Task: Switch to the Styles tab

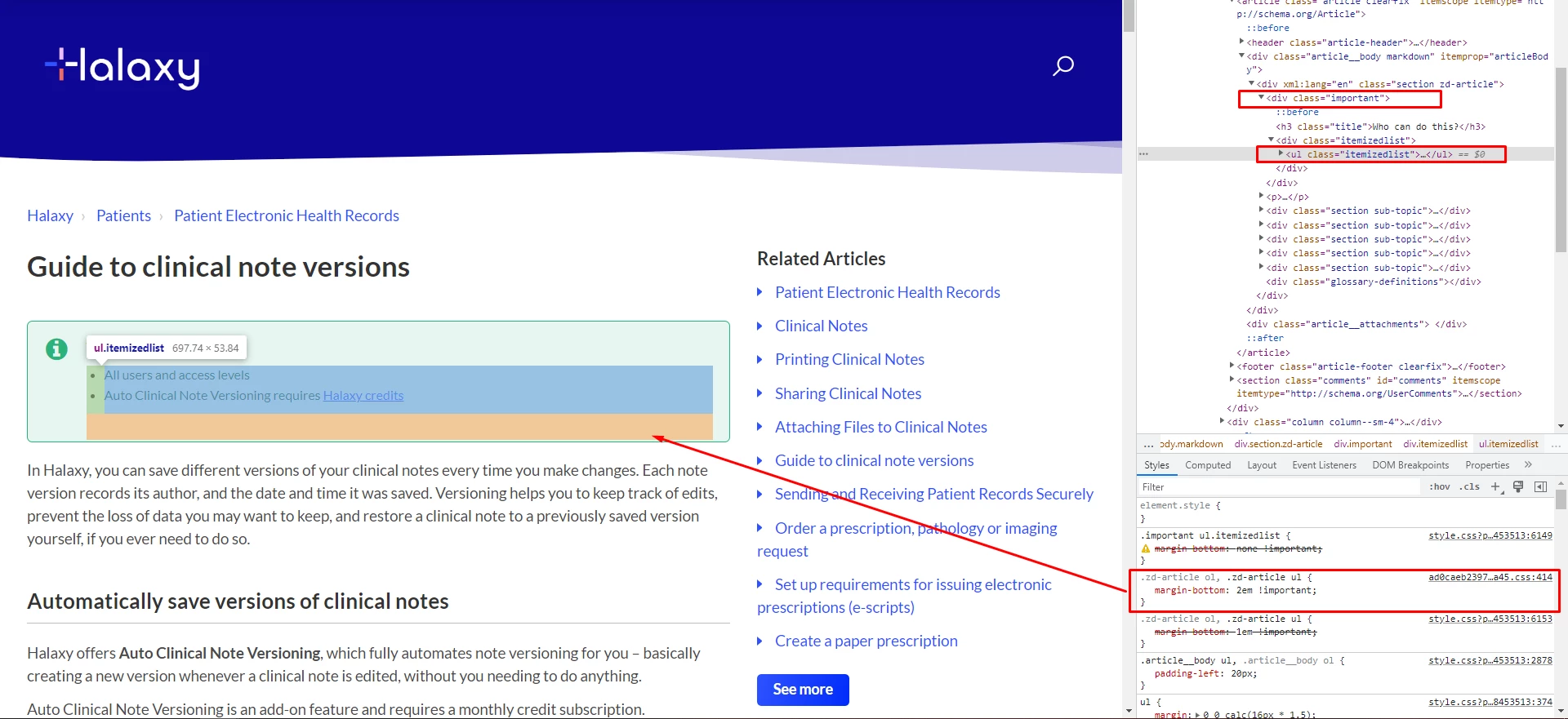Action: tap(1156, 465)
